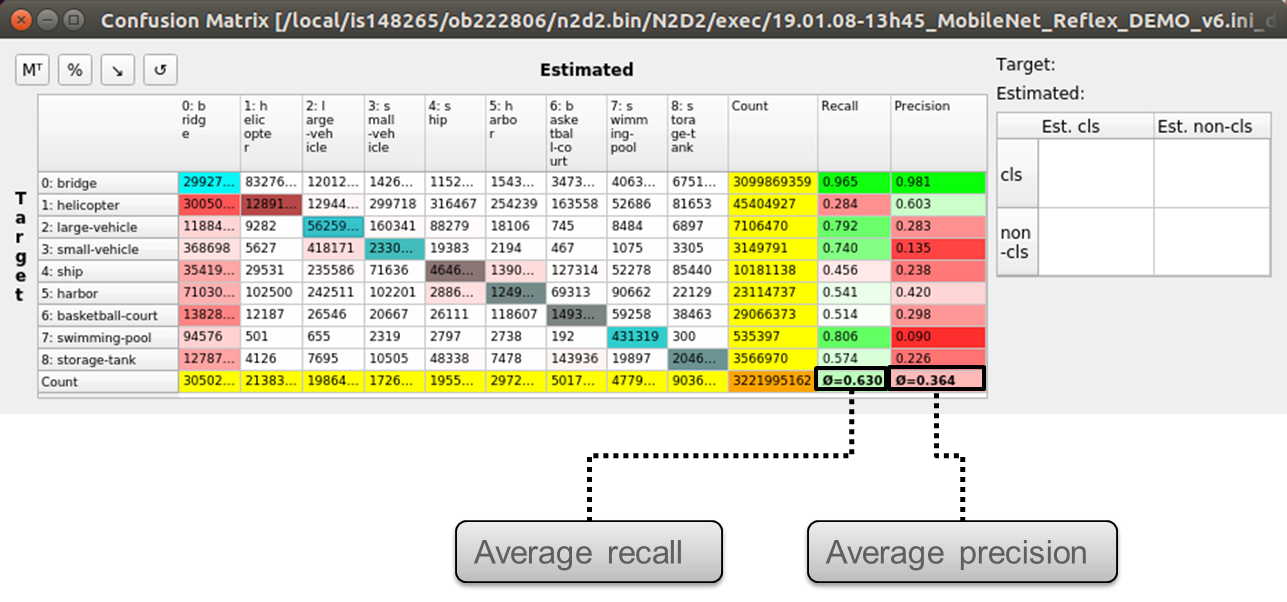Click the small-vehicle row cell 418171
The image size is (1287, 602).
click(x=333, y=249)
